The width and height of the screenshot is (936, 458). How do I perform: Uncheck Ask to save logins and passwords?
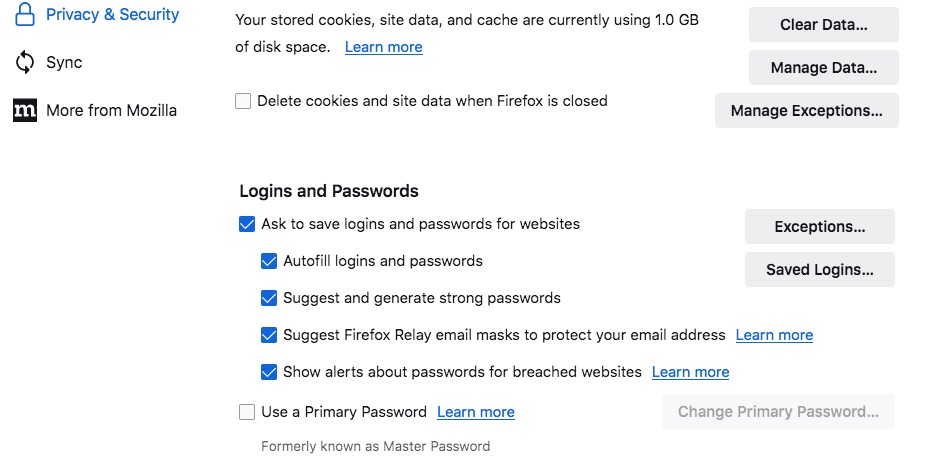tap(247, 225)
